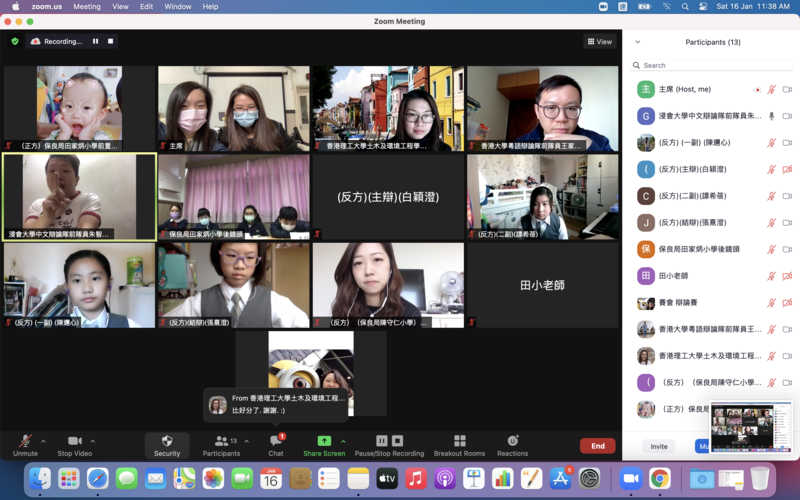800x500 pixels.
Task: Click the green Share Screen icon
Action: click(324, 441)
